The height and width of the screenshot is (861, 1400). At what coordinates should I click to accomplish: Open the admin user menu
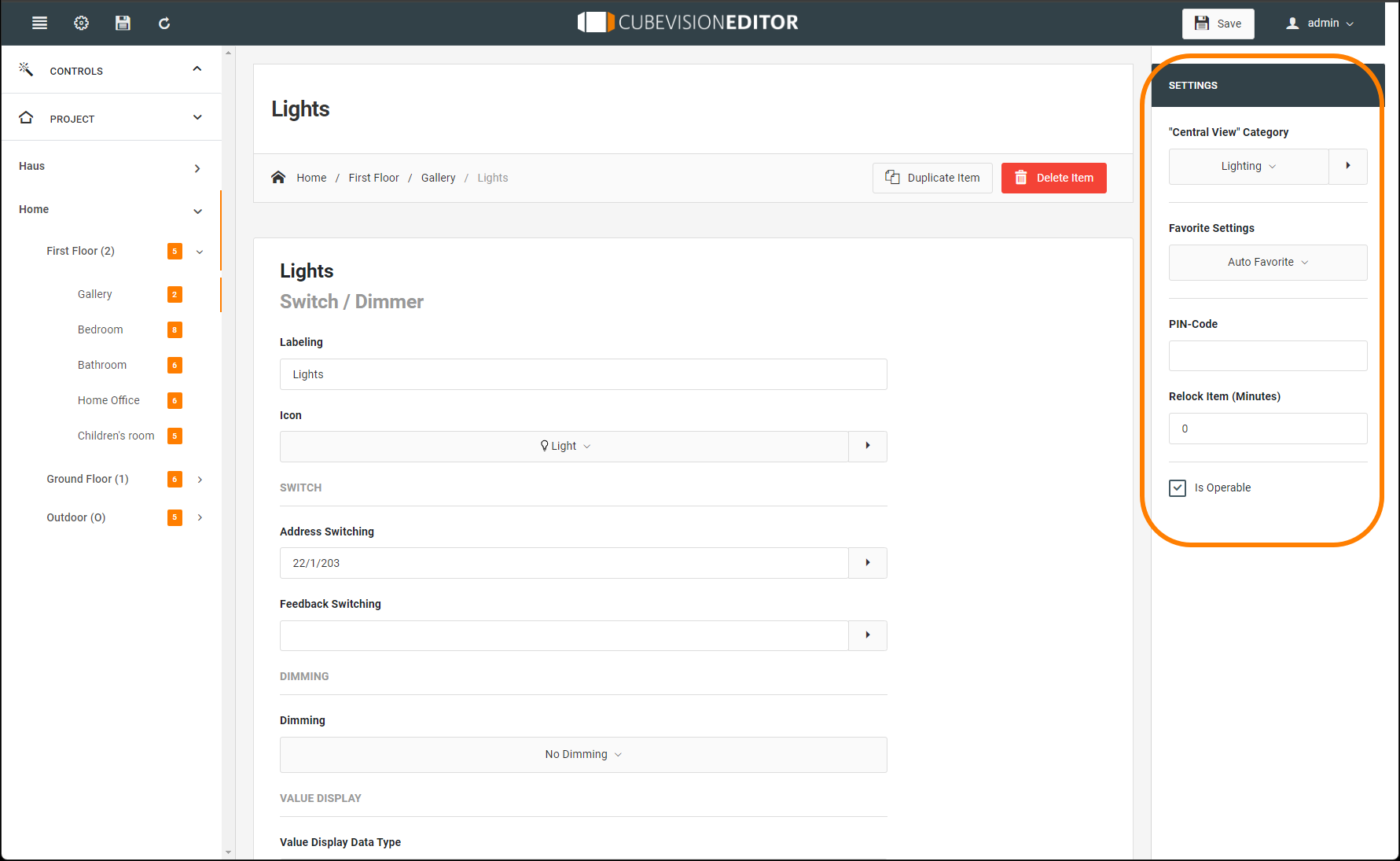tap(1321, 23)
